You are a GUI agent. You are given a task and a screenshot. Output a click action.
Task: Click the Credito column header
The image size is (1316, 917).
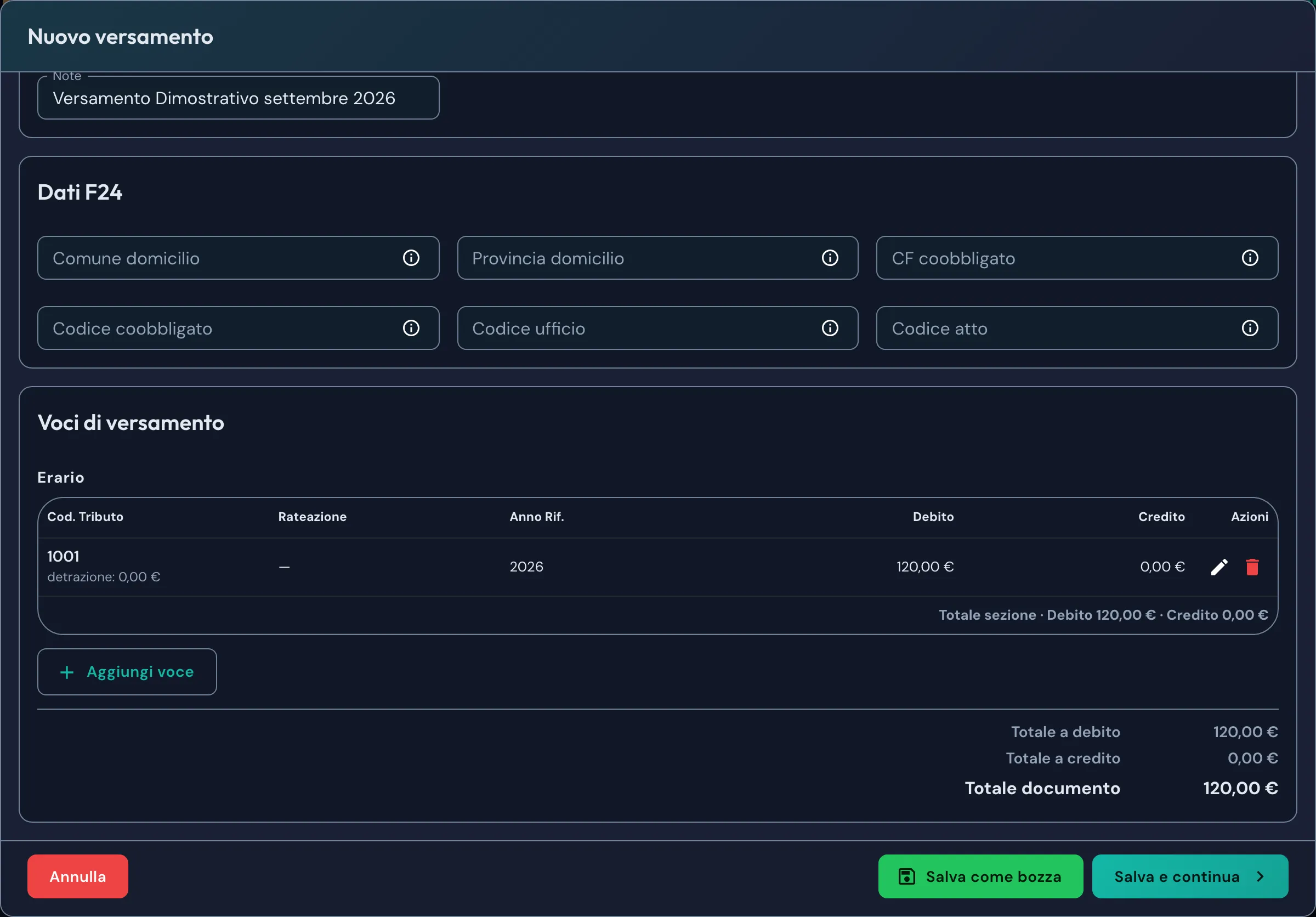click(x=1161, y=517)
